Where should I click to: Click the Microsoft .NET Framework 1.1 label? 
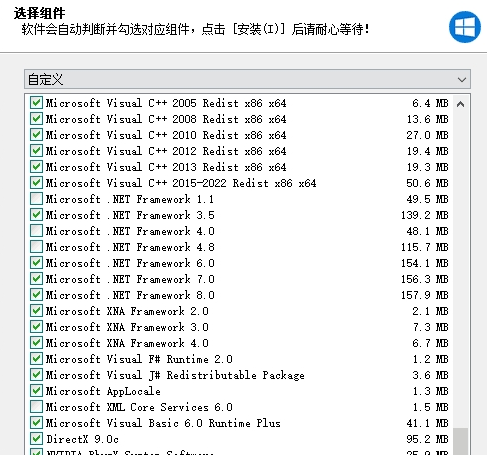tap(130, 199)
